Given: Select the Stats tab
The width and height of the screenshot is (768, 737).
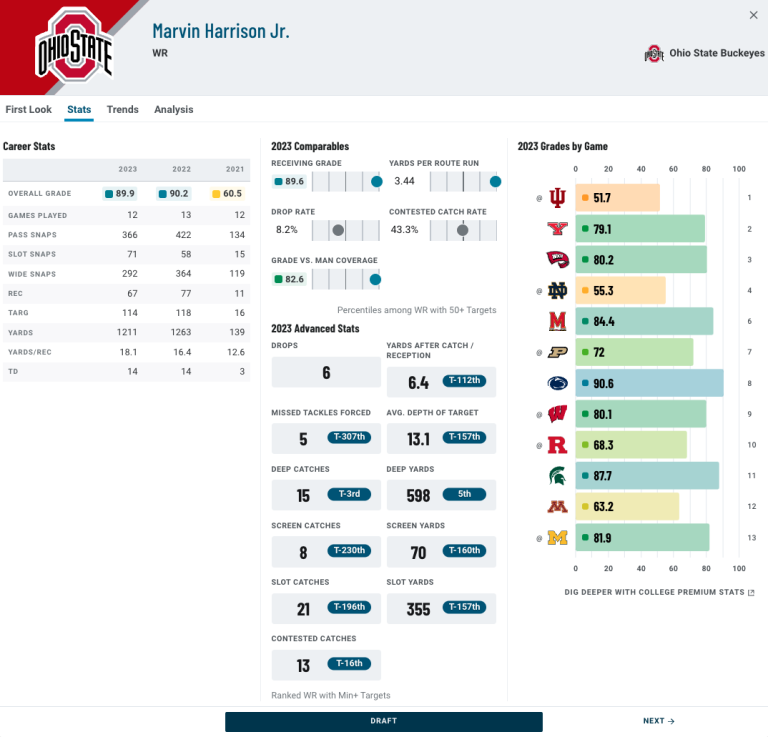Looking at the screenshot, I should 79,110.
